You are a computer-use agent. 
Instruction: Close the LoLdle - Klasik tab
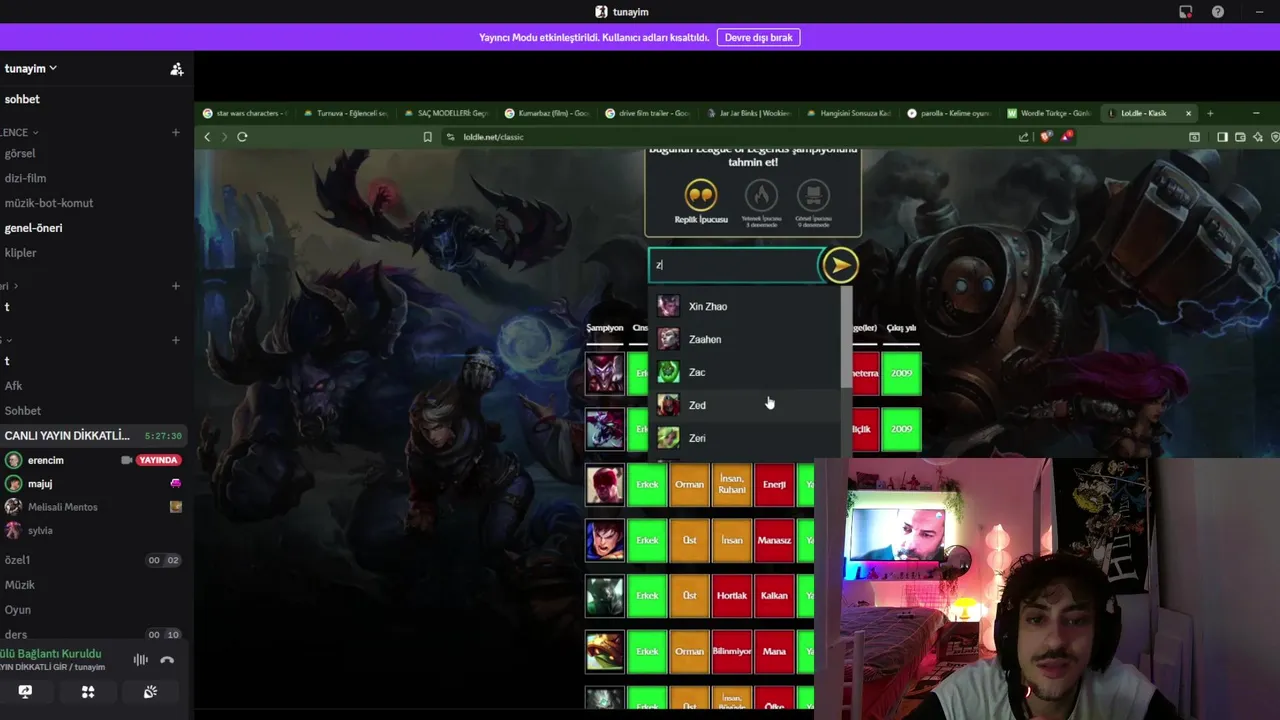(x=1188, y=113)
